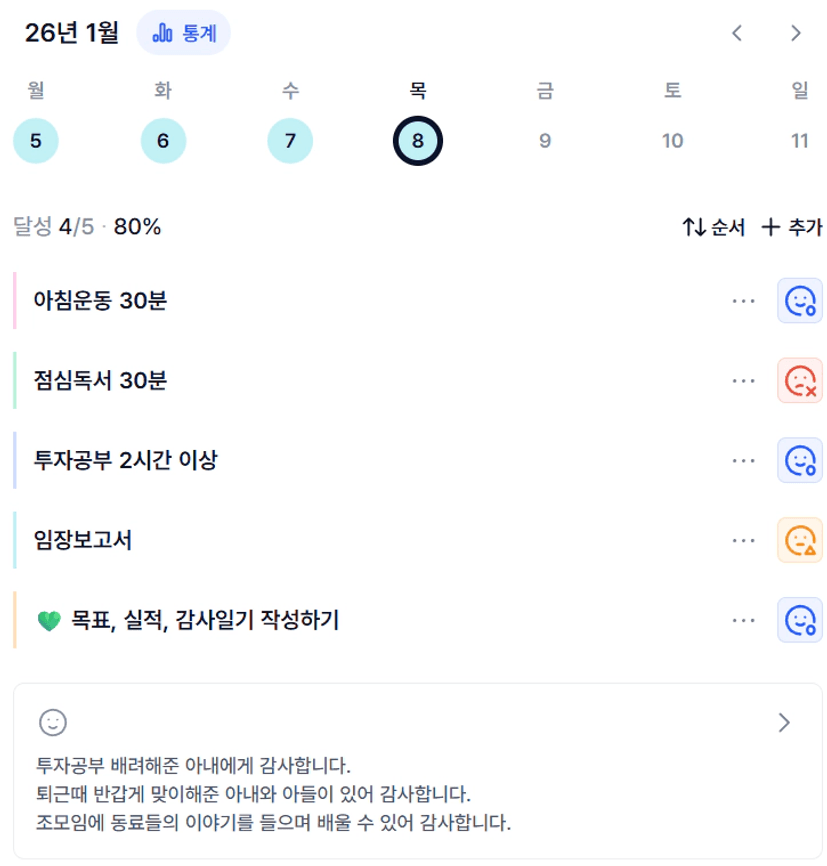Click 추가 to add a habit
The height and width of the screenshot is (866, 827).
tap(792, 227)
